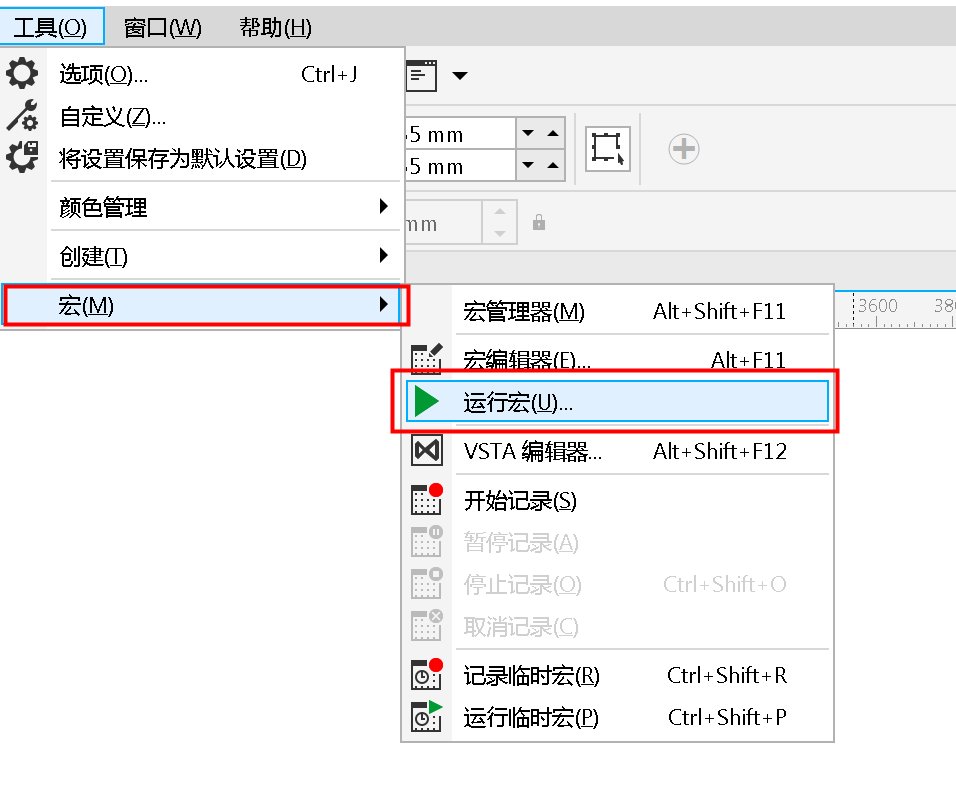Click the VSTA 编辑器 icon
Screen dimensions: 956x797
[x=425, y=450]
